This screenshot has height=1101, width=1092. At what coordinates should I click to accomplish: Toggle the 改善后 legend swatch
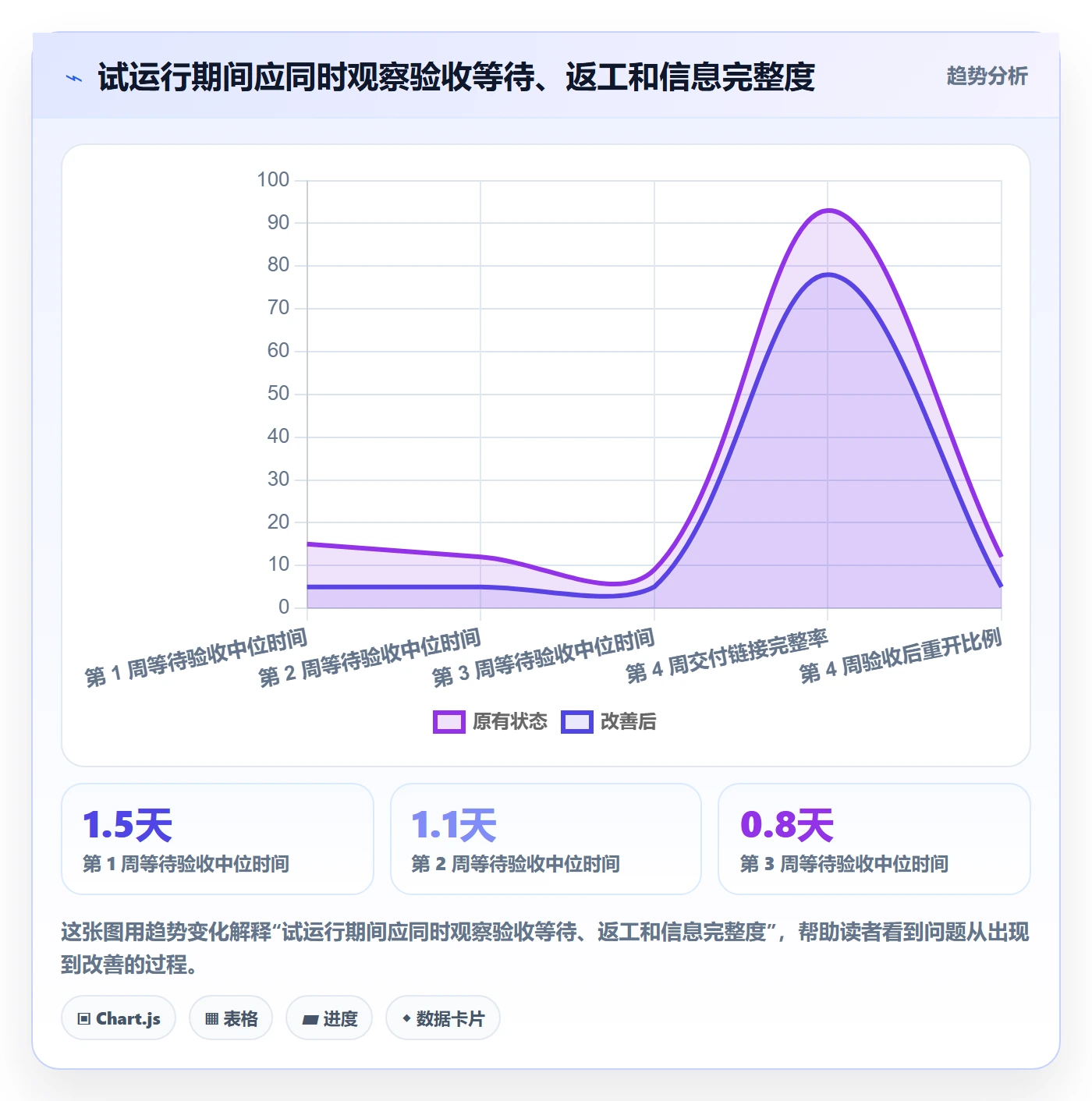coord(576,722)
